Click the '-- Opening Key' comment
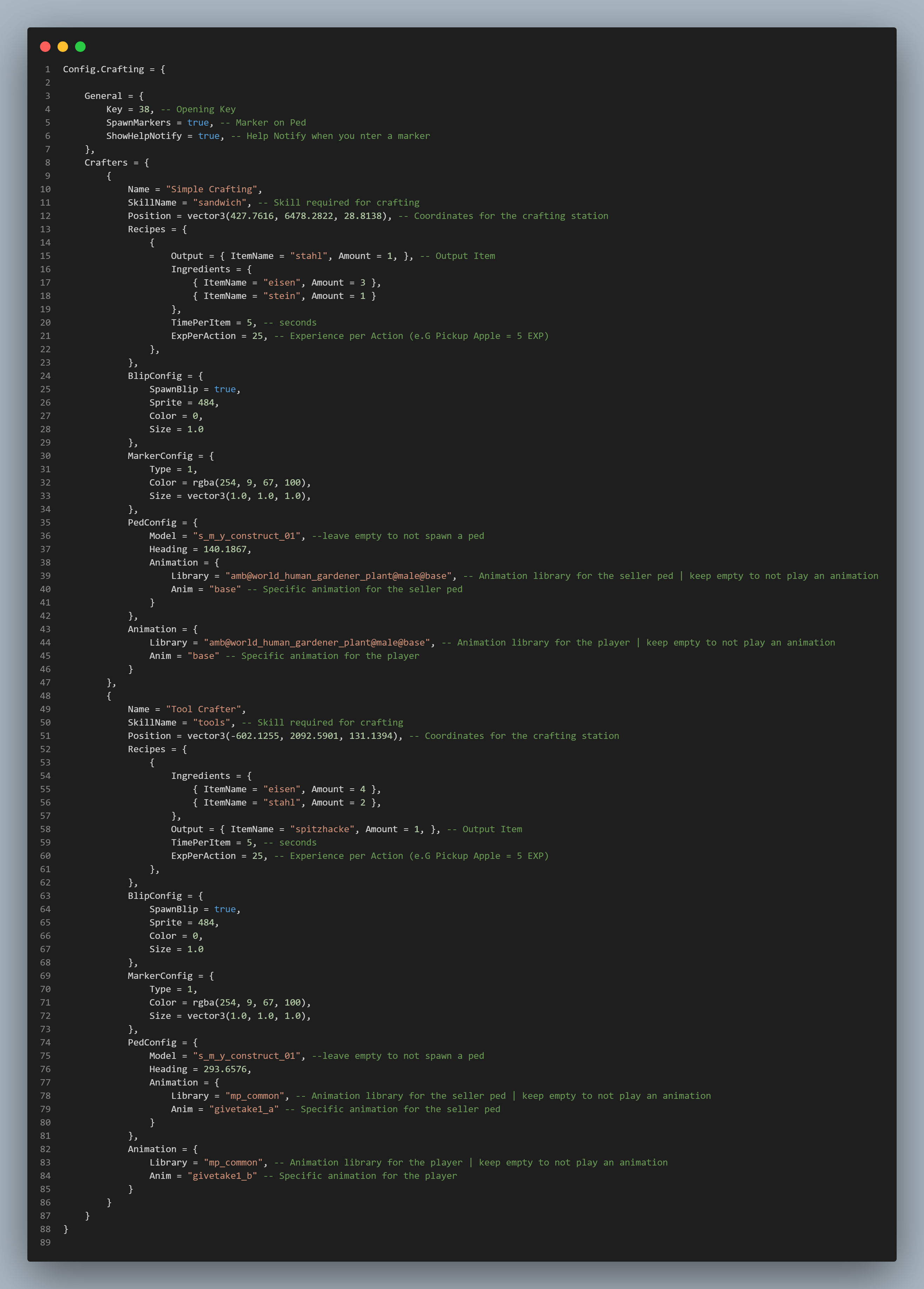The width and height of the screenshot is (924, 1289). [198, 109]
